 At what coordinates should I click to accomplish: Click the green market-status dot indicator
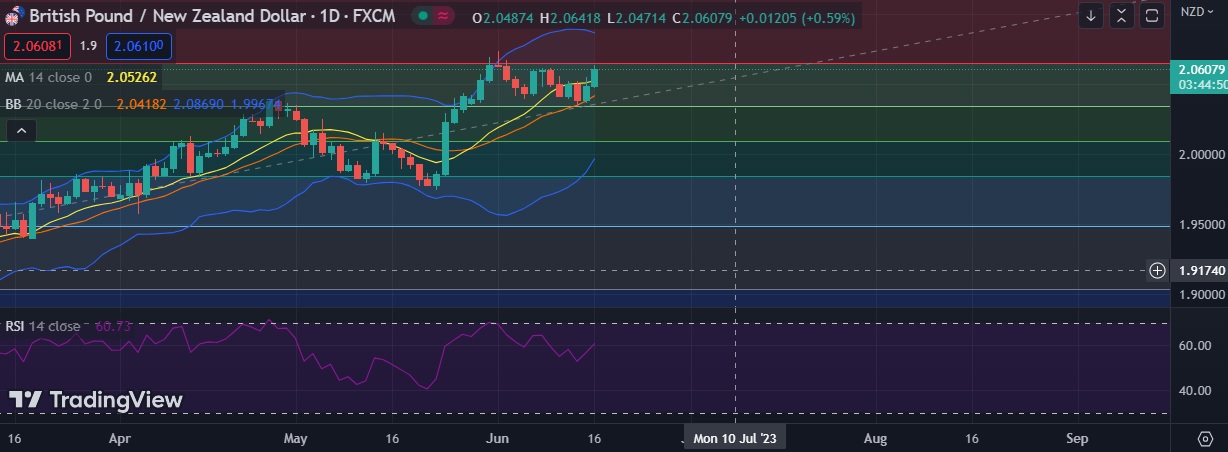pos(424,16)
